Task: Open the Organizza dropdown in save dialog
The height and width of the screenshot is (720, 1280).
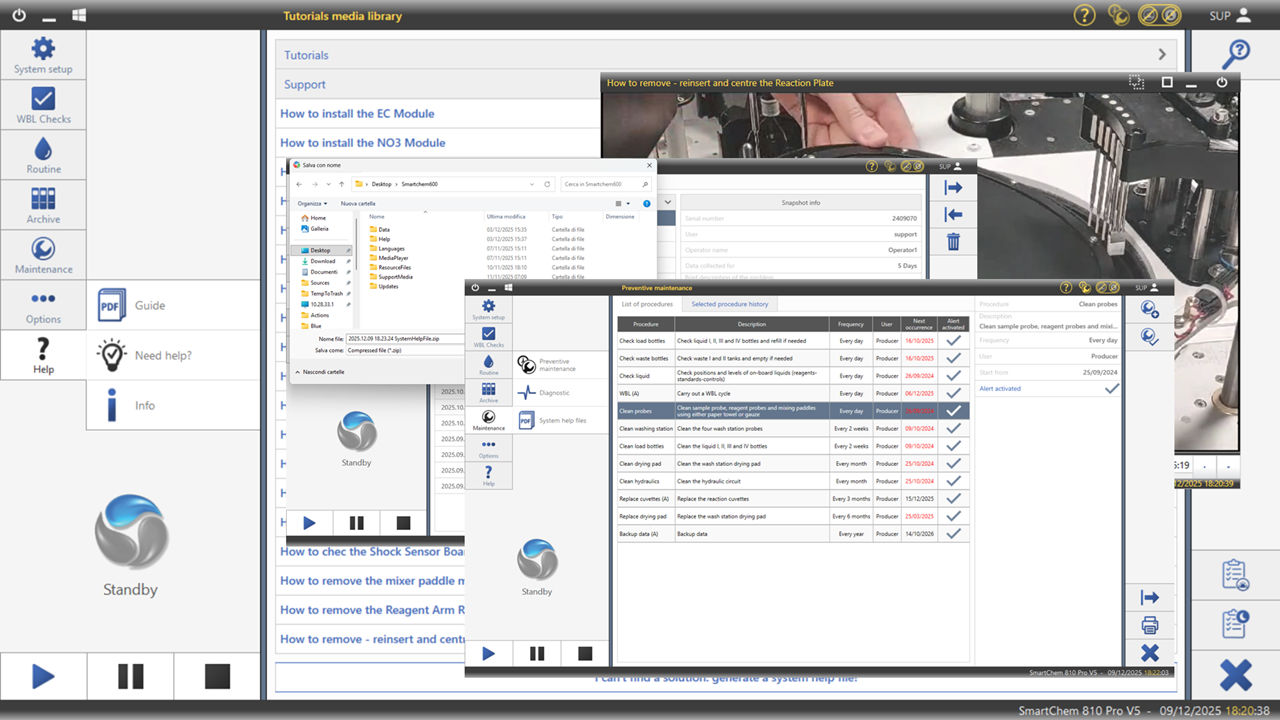Action: click(x=312, y=203)
